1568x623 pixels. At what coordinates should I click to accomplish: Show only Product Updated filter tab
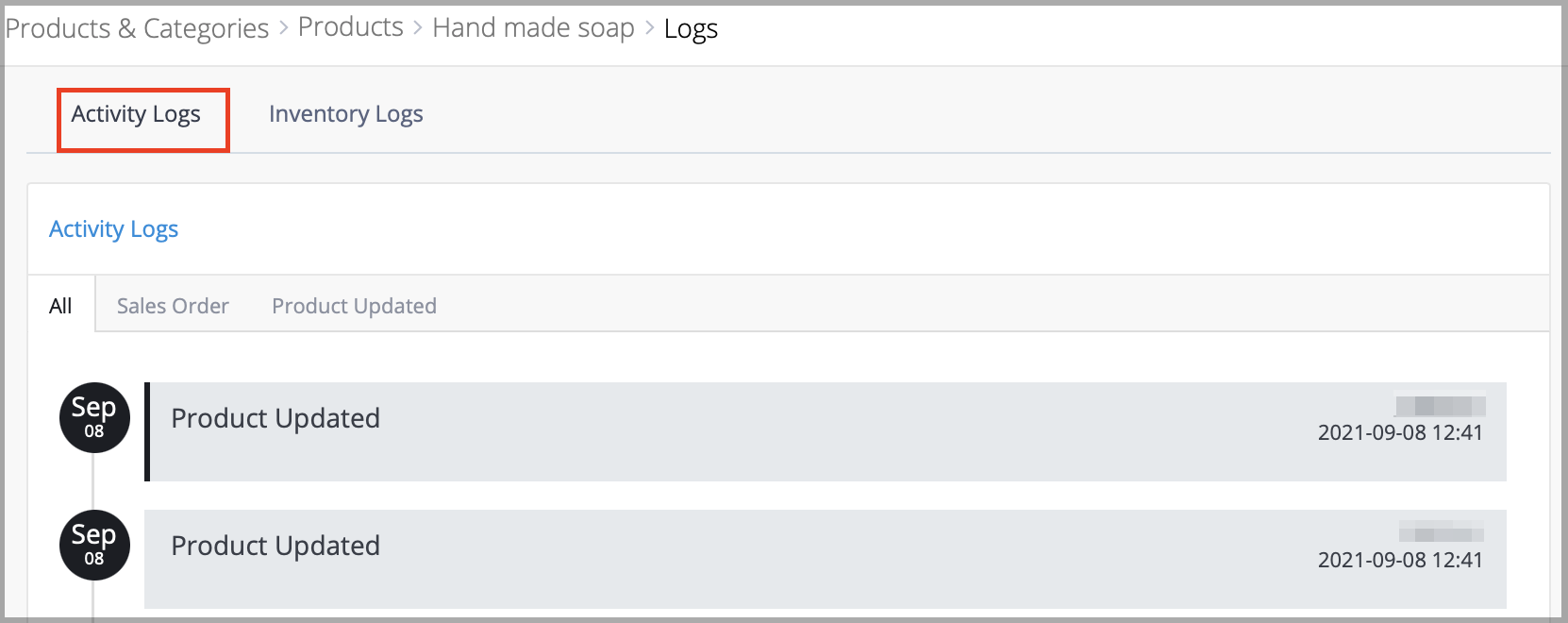coord(354,306)
